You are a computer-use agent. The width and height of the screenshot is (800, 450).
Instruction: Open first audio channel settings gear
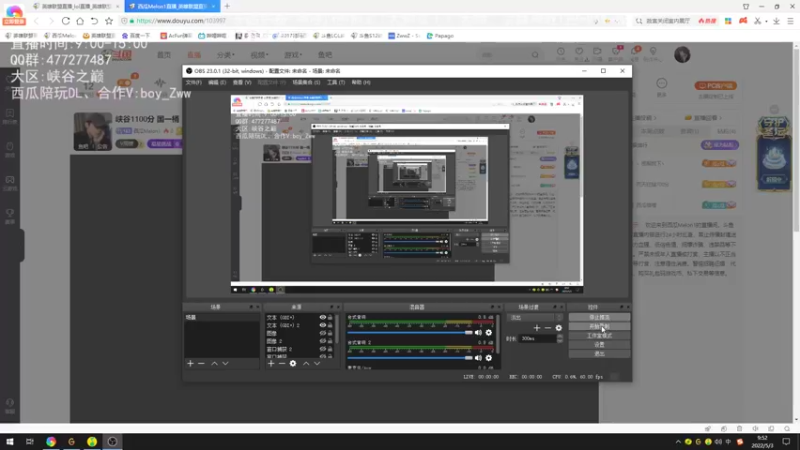tap(489, 333)
